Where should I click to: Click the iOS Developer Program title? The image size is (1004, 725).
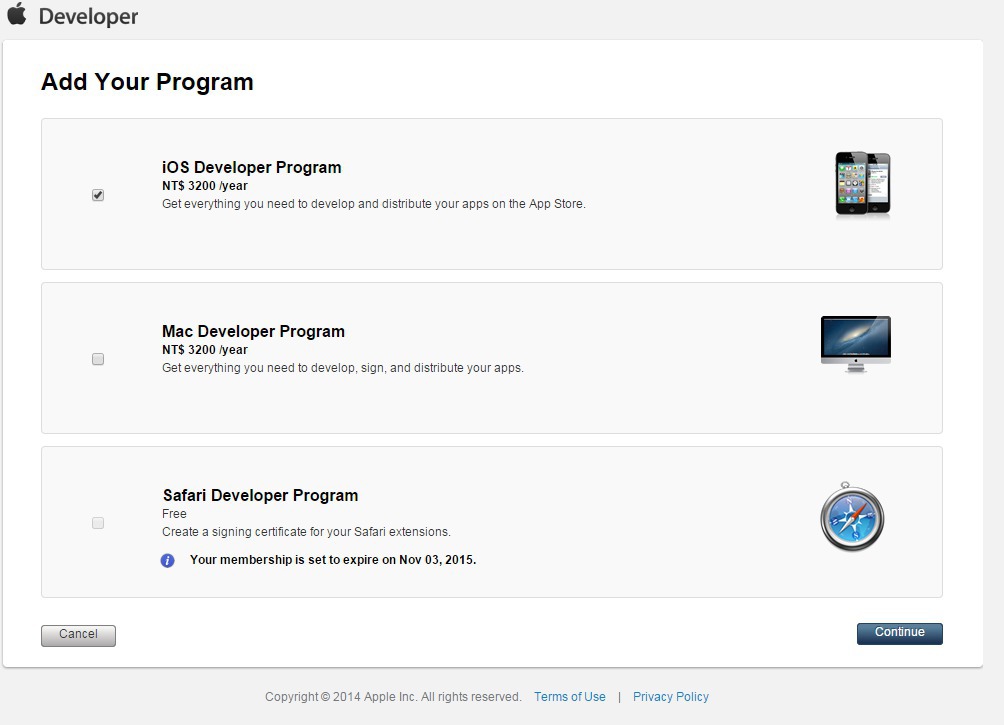[252, 167]
